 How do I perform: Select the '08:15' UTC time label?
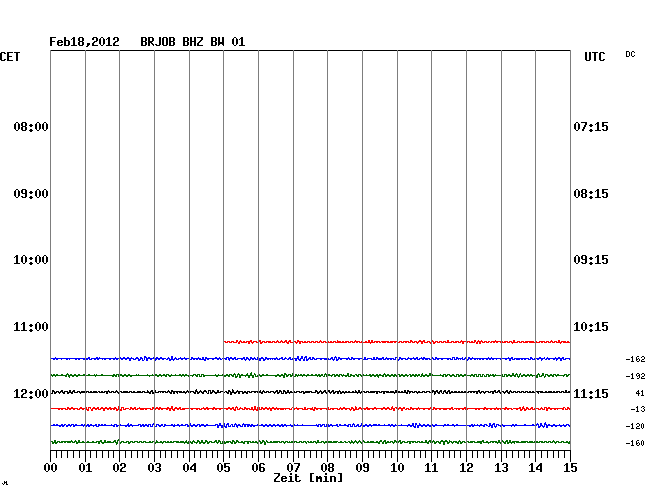[591, 194]
